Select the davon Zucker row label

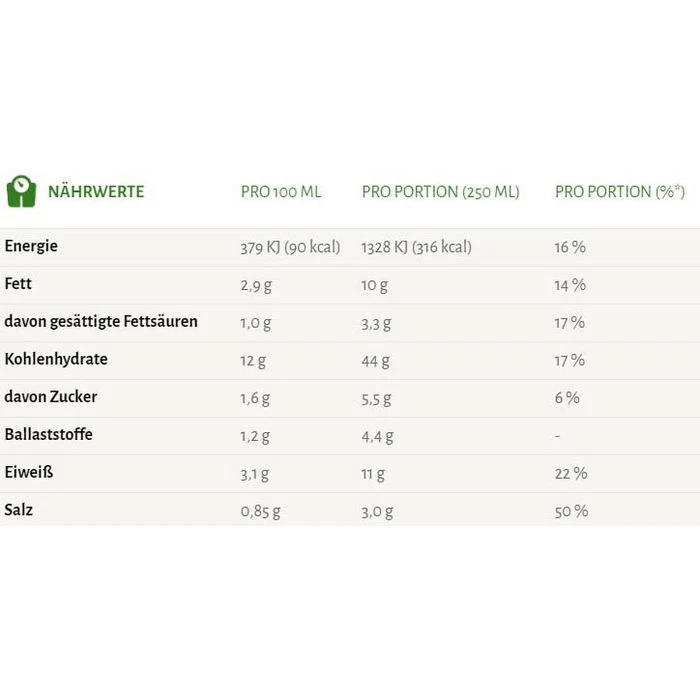51,397
